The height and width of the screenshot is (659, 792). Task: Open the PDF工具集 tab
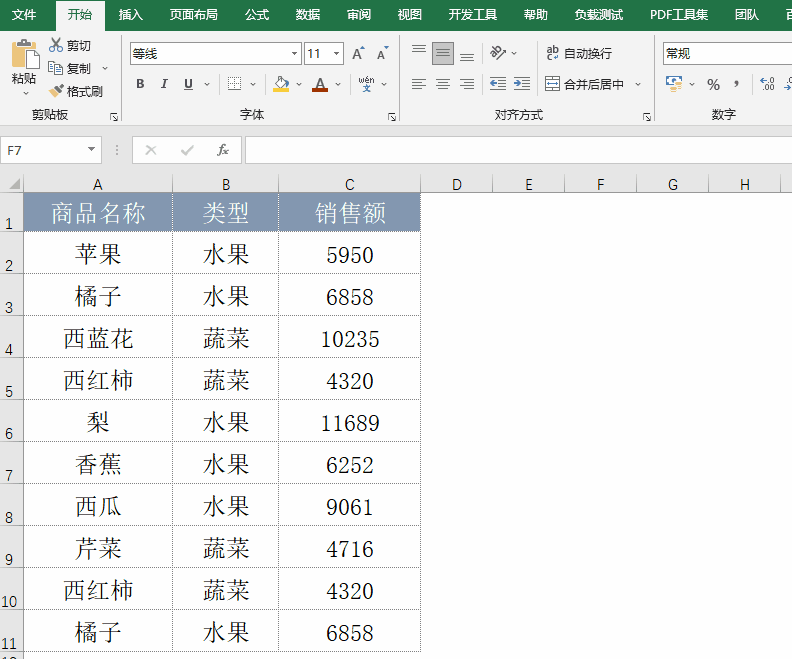679,15
